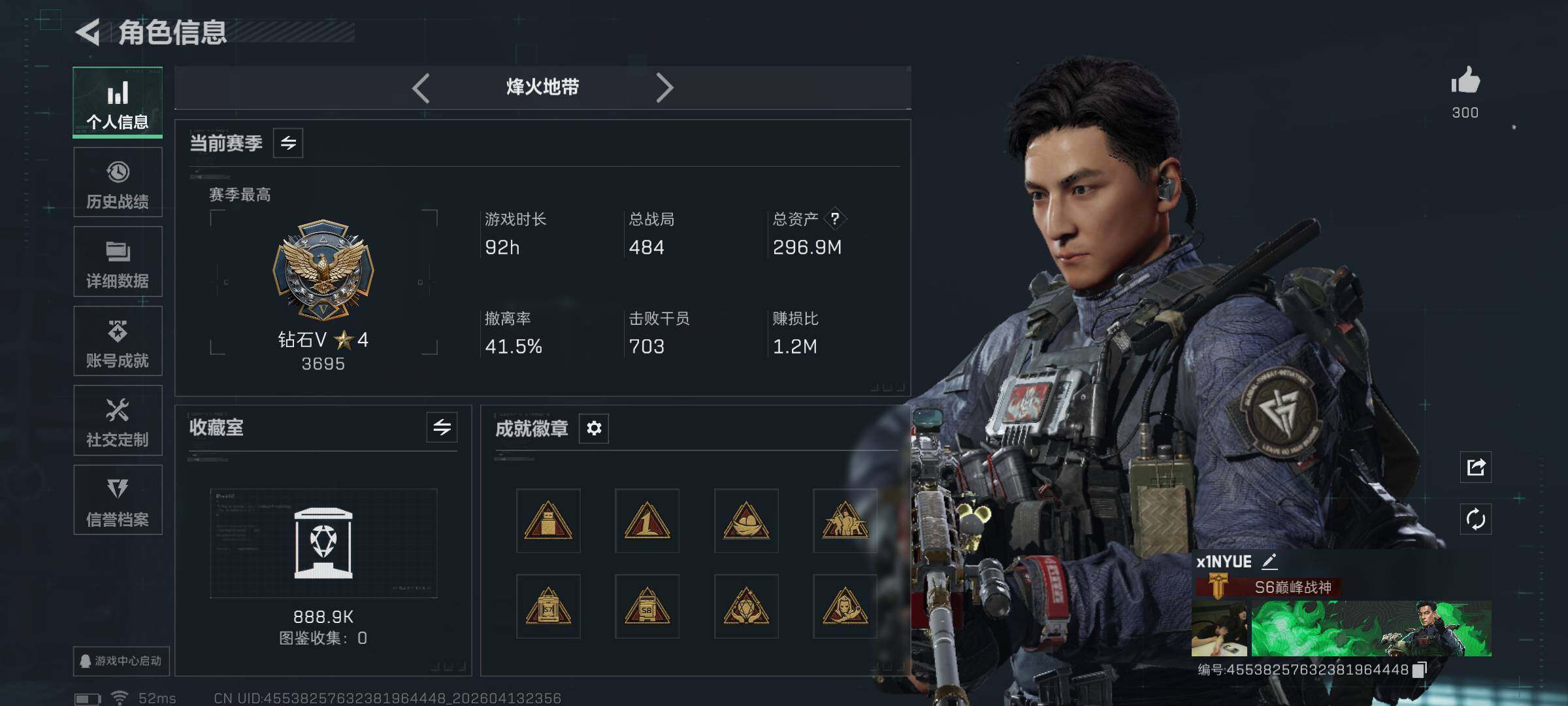The height and width of the screenshot is (706, 1568).
Task: Click the 总资产 question mark help icon
Action: click(x=835, y=218)
